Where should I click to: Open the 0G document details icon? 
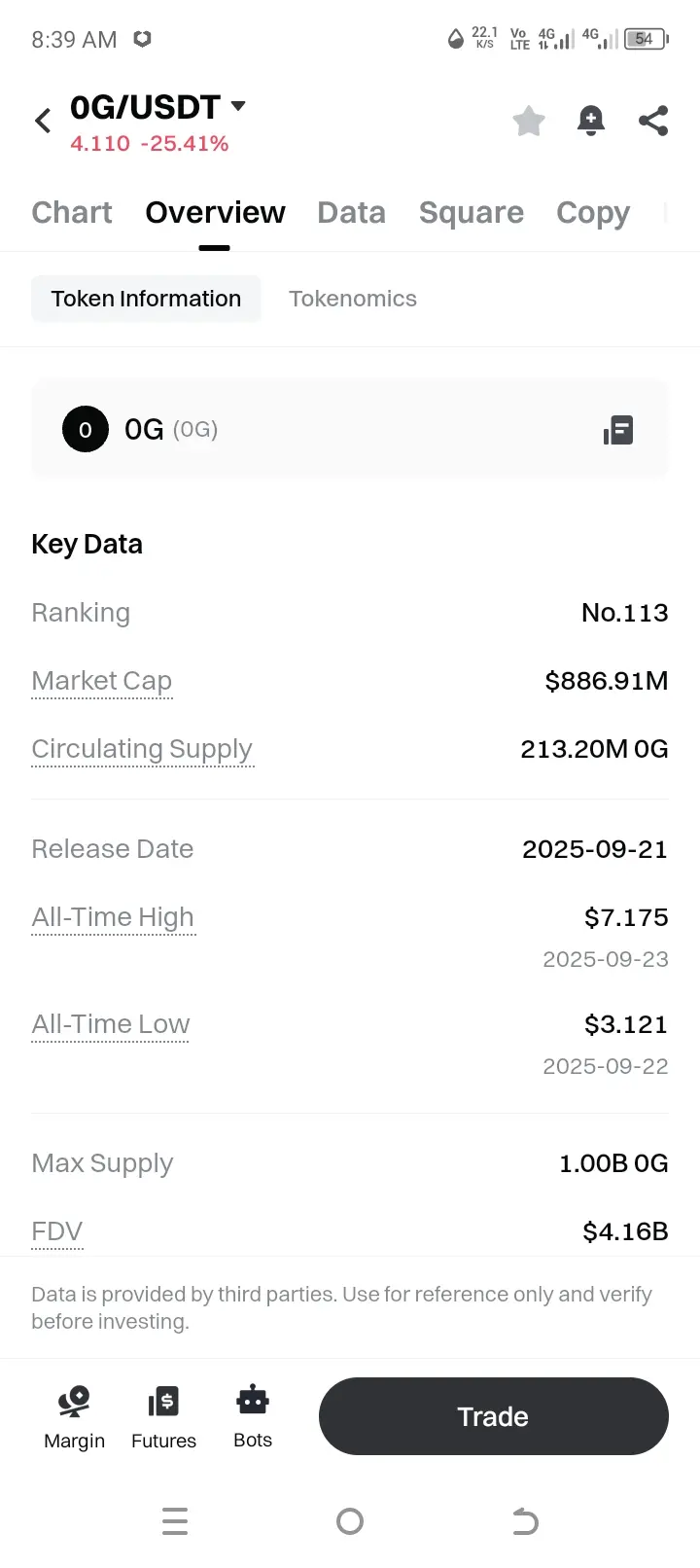tap(618, 430)
